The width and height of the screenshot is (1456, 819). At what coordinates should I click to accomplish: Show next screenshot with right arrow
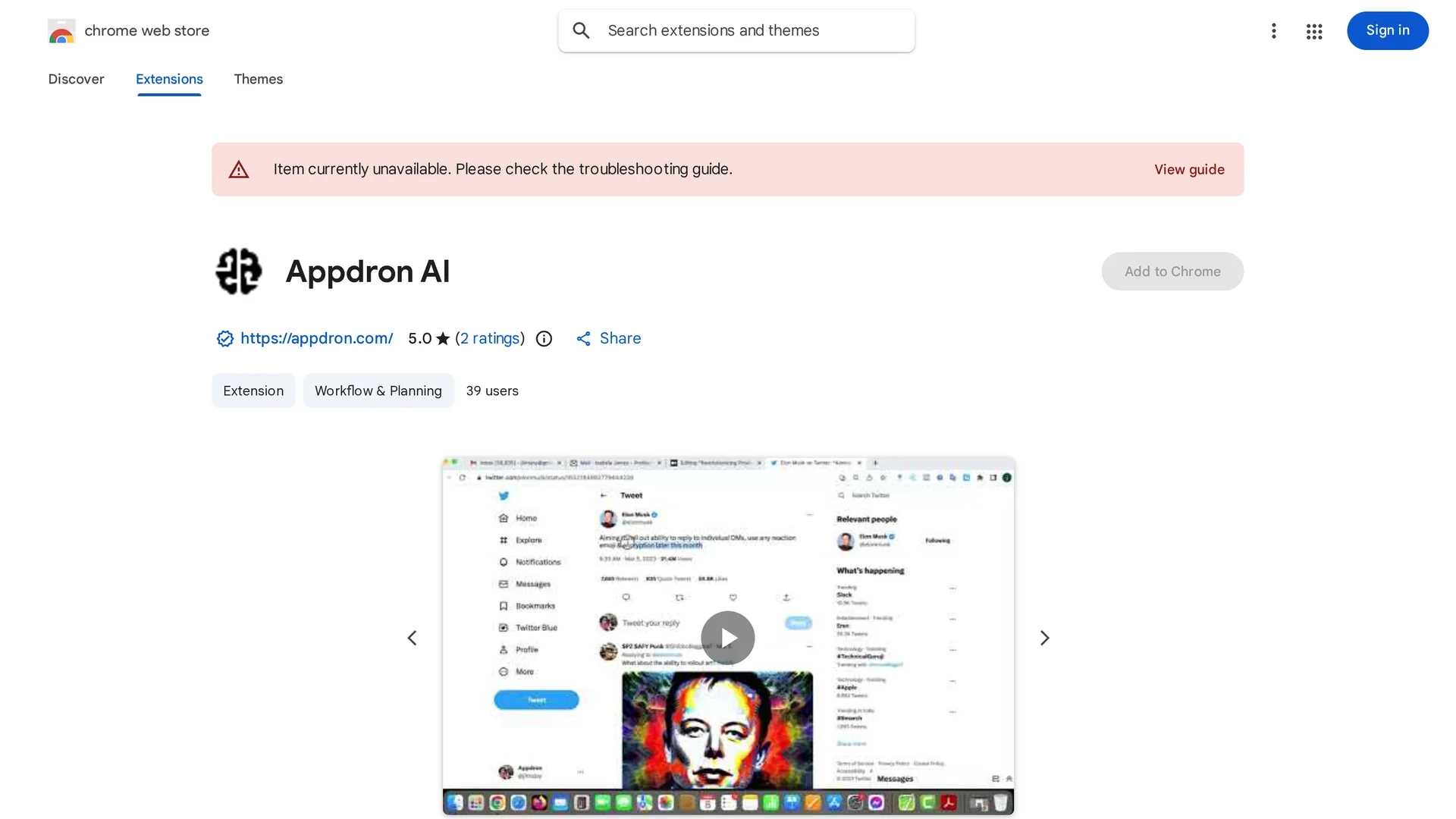(1044, 638)
